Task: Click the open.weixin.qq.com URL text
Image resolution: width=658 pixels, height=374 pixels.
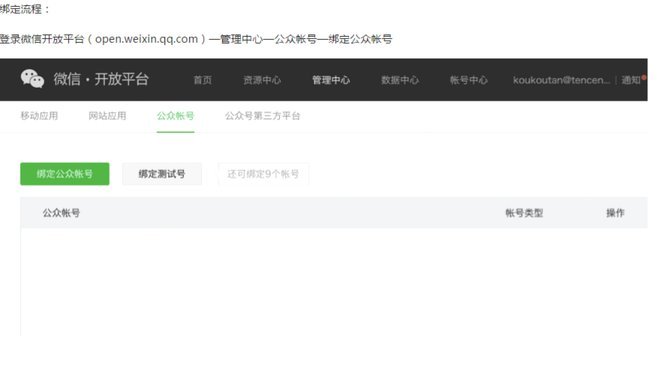Action: pyautogui.click(x=146, y=39)
